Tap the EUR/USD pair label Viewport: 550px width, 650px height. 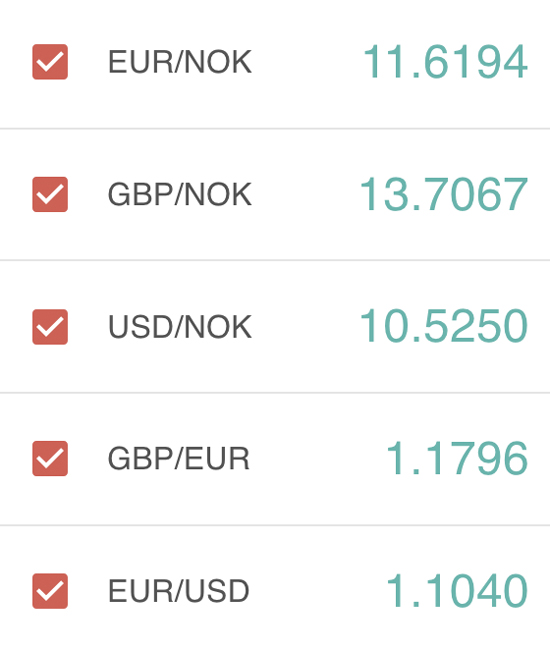[179, 591]
